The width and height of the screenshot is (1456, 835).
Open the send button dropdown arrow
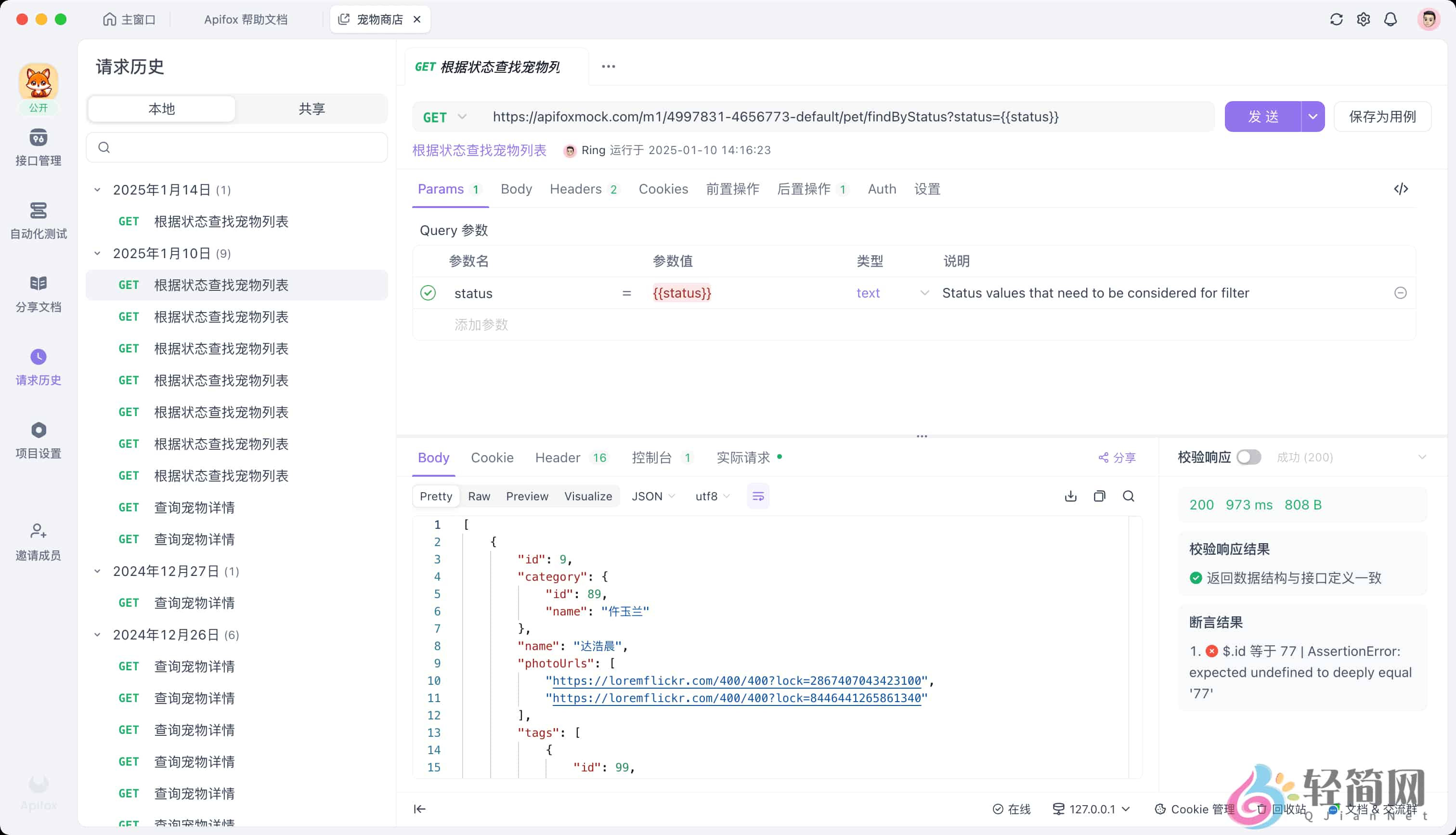click(x=1313, y=117)
